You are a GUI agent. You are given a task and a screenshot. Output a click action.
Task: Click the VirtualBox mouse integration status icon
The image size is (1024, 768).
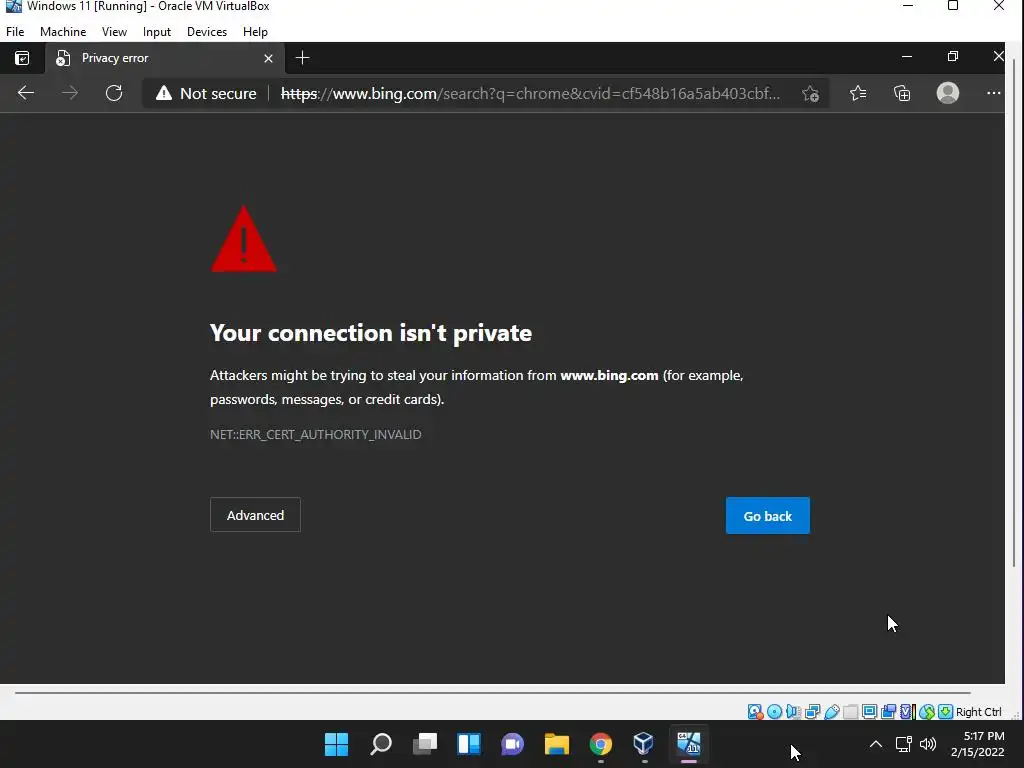point(927,712)
